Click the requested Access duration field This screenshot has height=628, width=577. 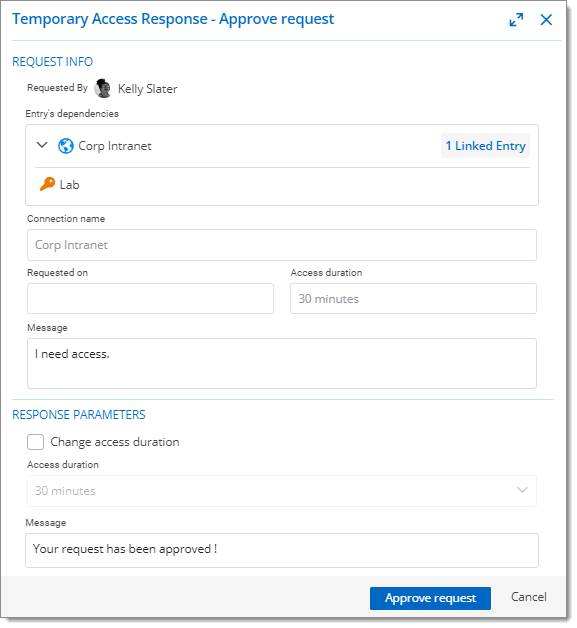coord(413,299)
